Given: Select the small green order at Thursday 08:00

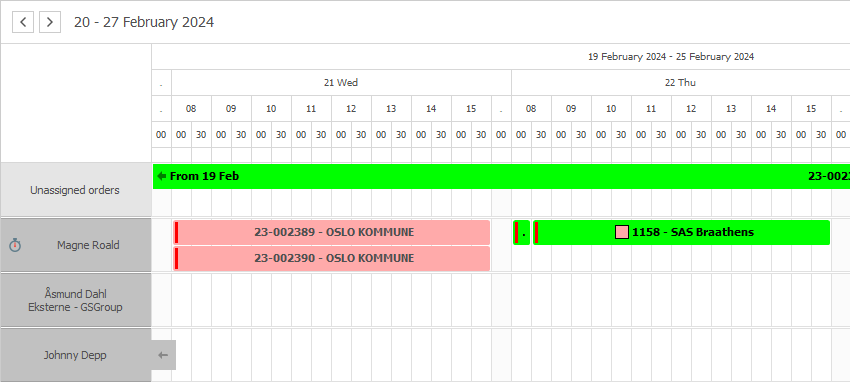Looking at the screenshot, I should [x=521, y=232].
